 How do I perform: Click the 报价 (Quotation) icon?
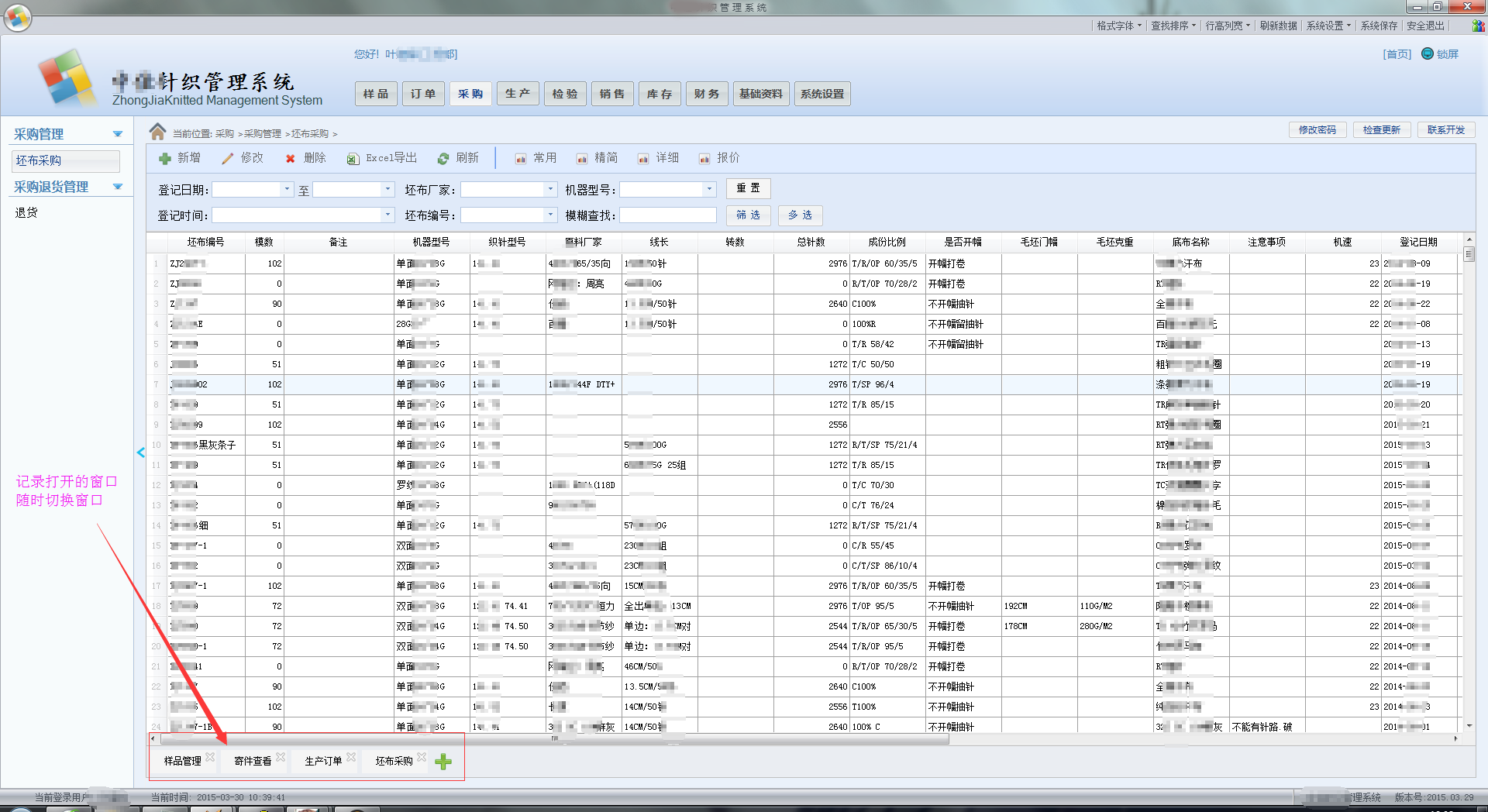click(x=718, y=158)
